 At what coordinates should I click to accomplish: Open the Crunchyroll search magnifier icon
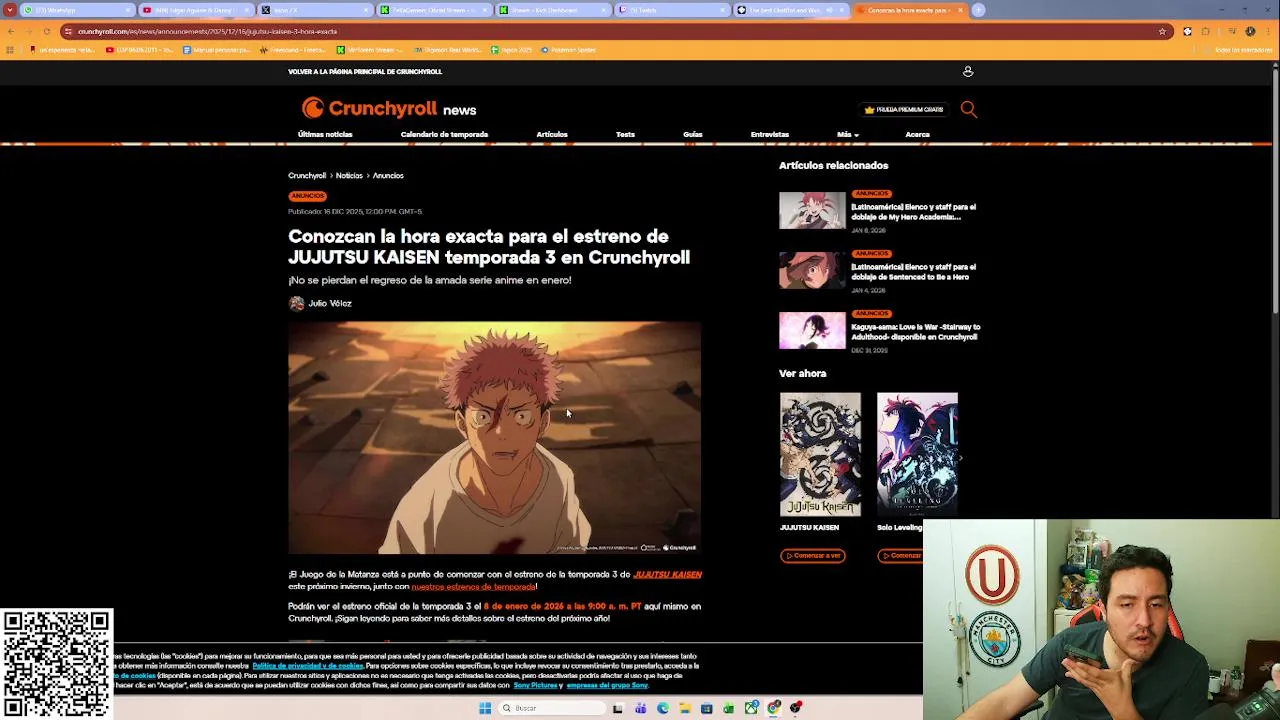pos(968,109)
